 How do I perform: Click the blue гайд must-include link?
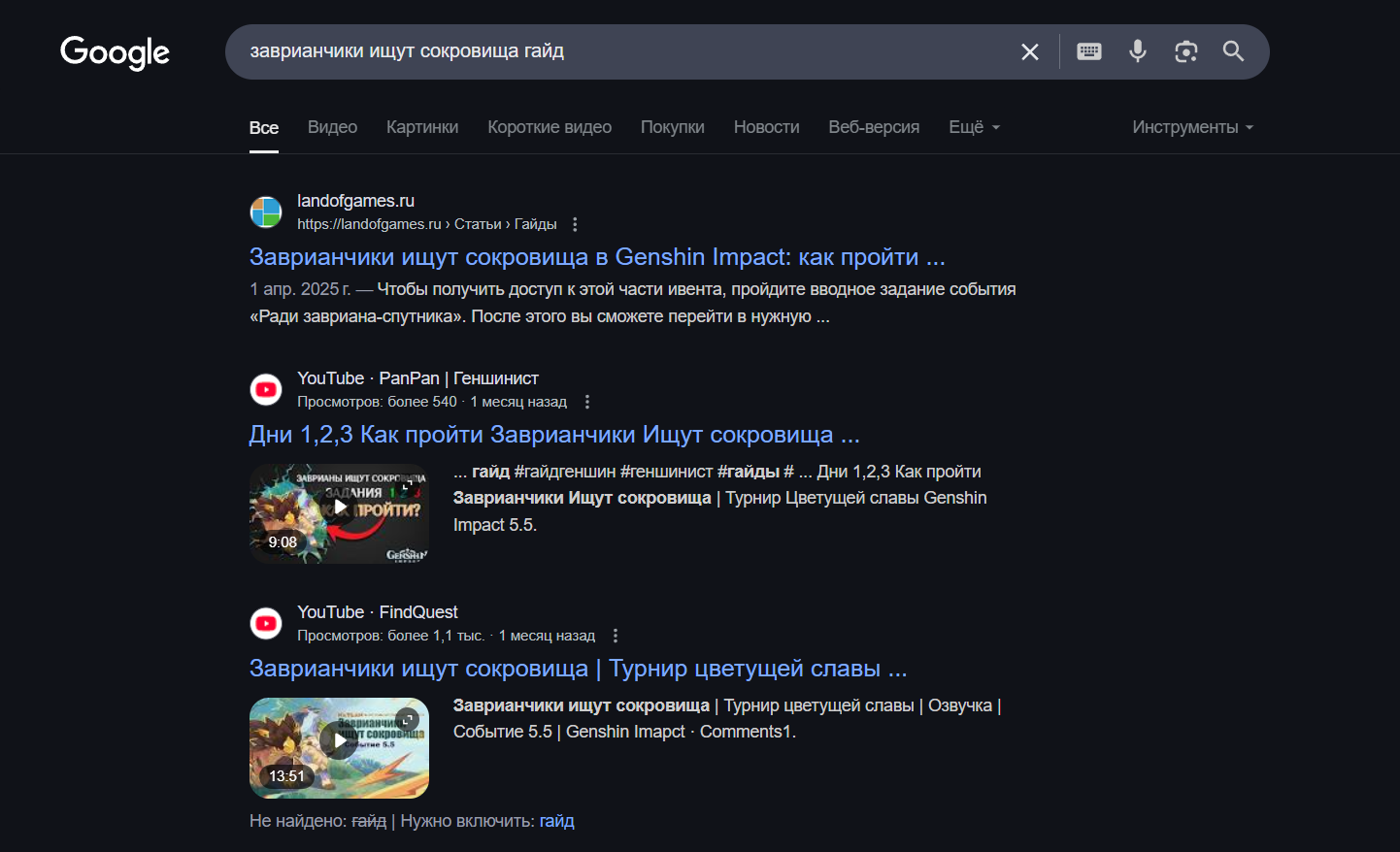pyautogui.click(x=557, y=821)
